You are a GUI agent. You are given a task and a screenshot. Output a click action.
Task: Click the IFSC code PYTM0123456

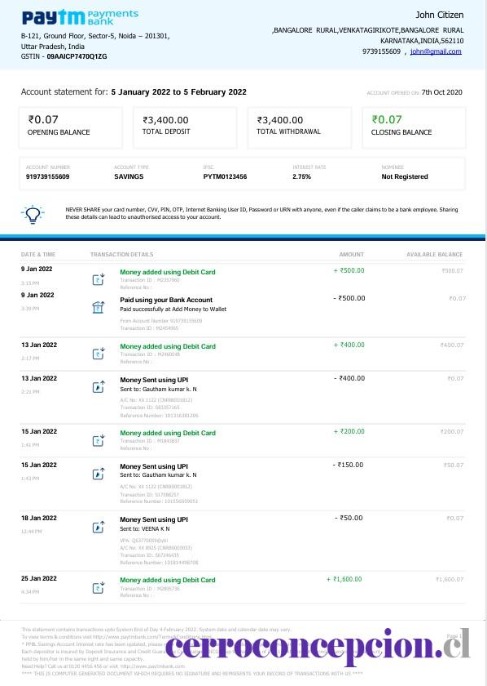[x=225, y=177]
